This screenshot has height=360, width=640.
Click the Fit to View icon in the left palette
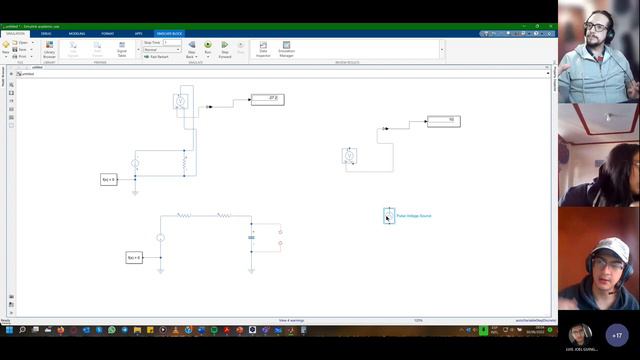(11, 93)
